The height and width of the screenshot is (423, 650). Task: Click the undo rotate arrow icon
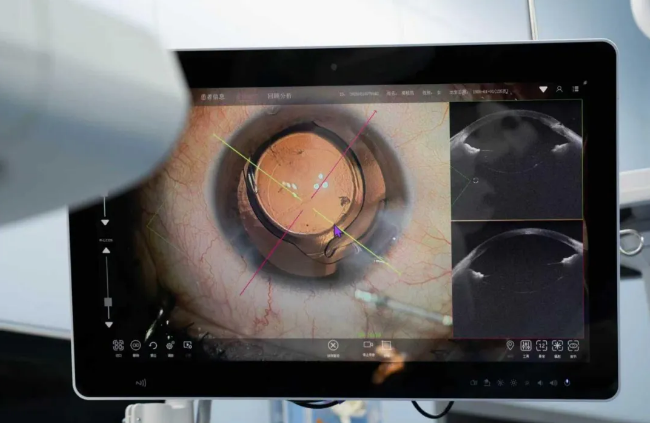pyautogui.click(x=153, y=346)
